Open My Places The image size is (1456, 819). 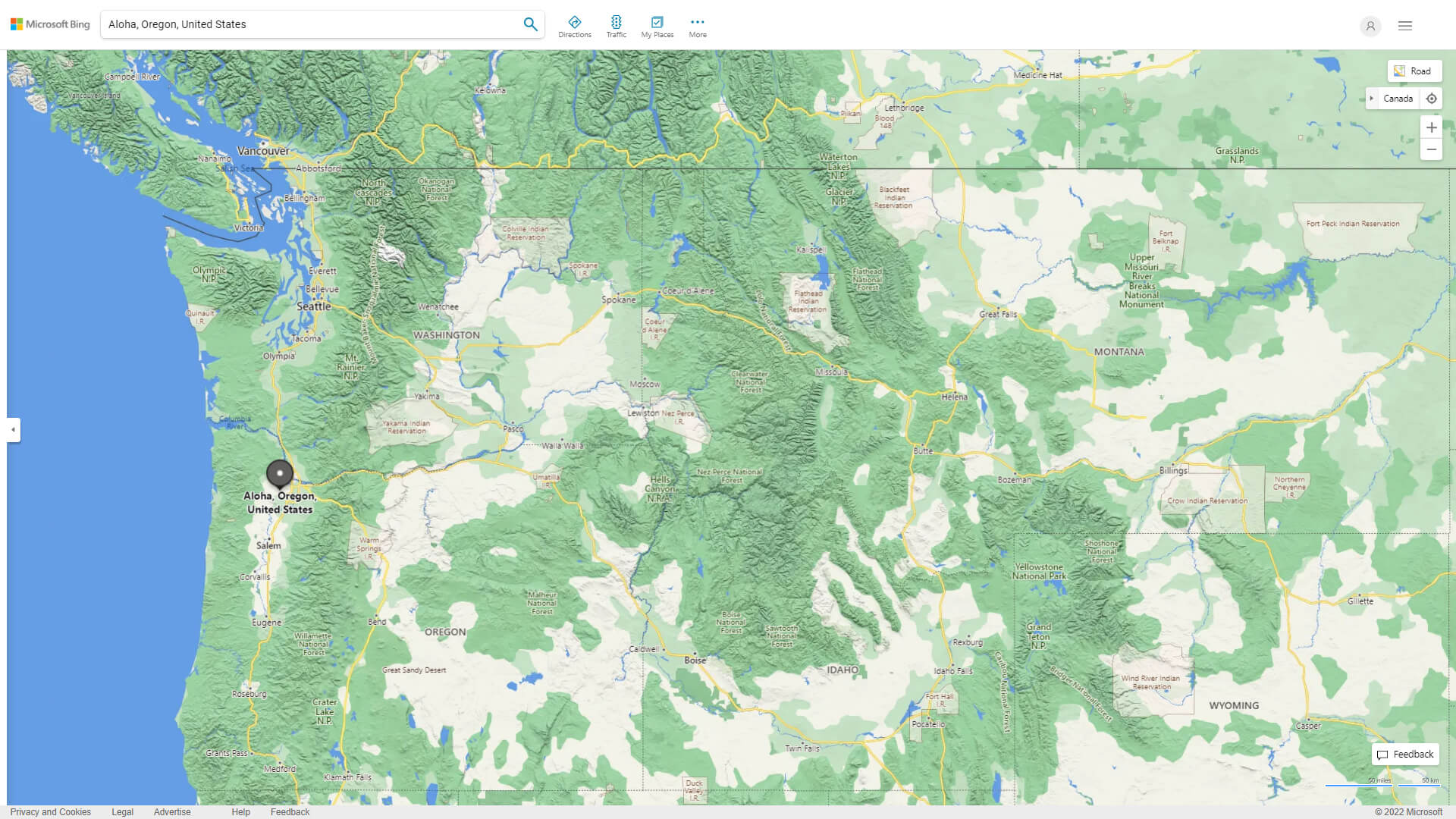coord(657,24)
